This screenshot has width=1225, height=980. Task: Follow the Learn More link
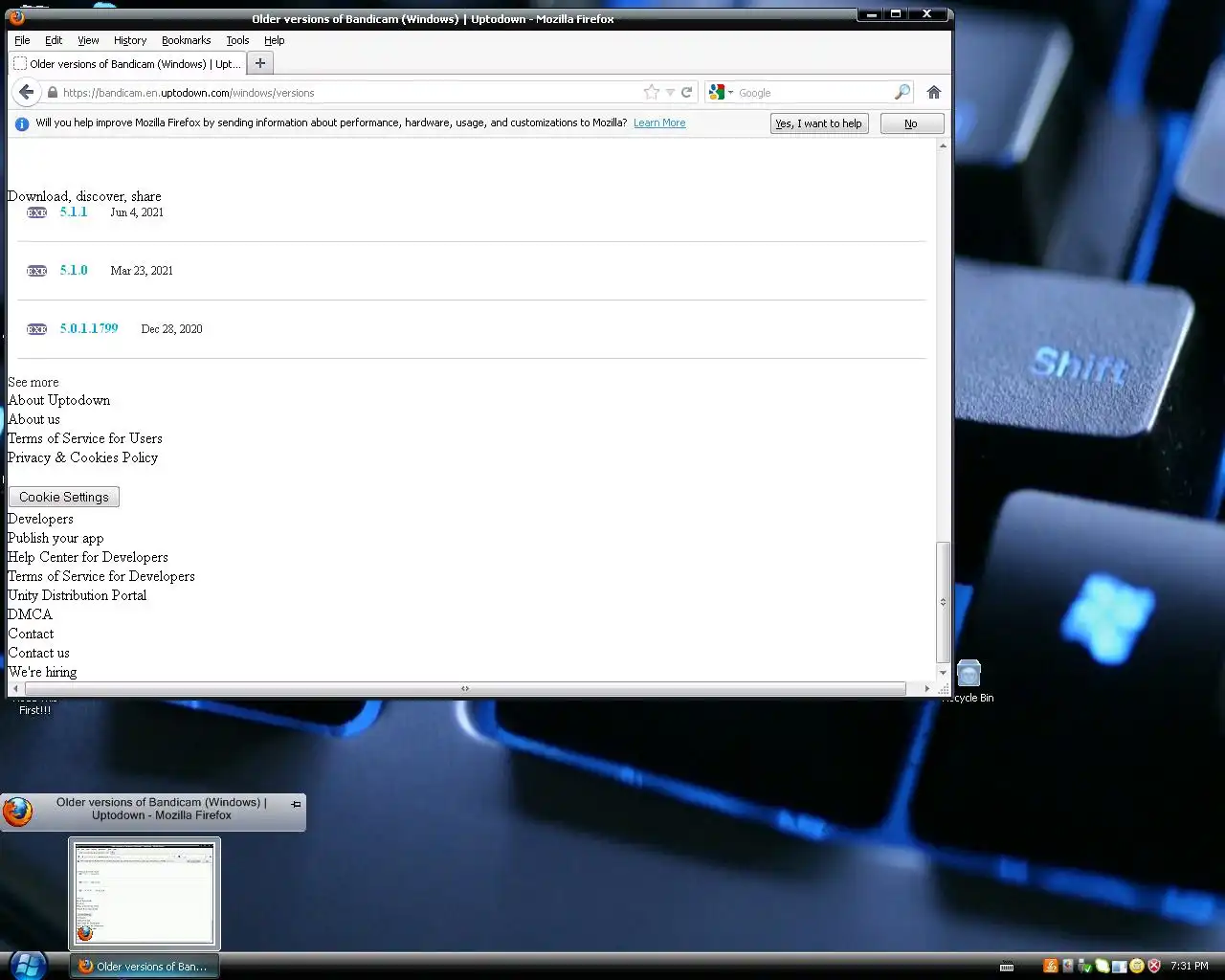click(659, 122)
